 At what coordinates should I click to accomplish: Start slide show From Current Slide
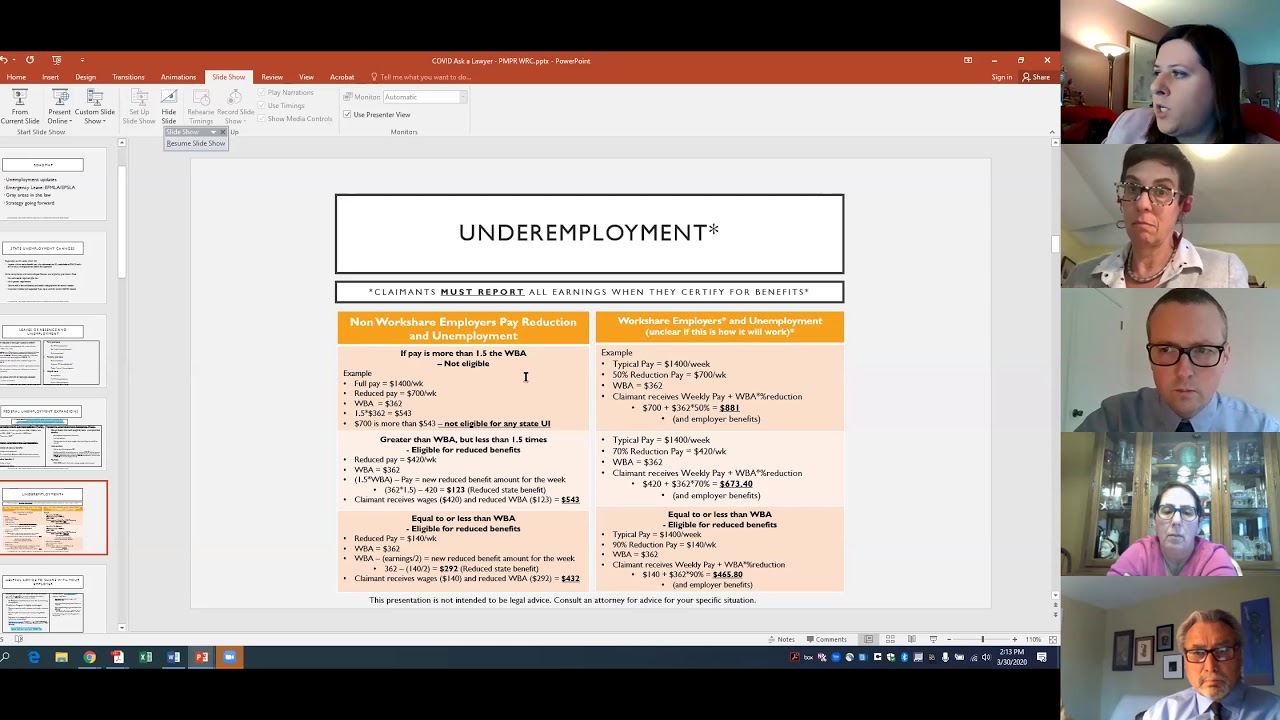click(20, 106)
